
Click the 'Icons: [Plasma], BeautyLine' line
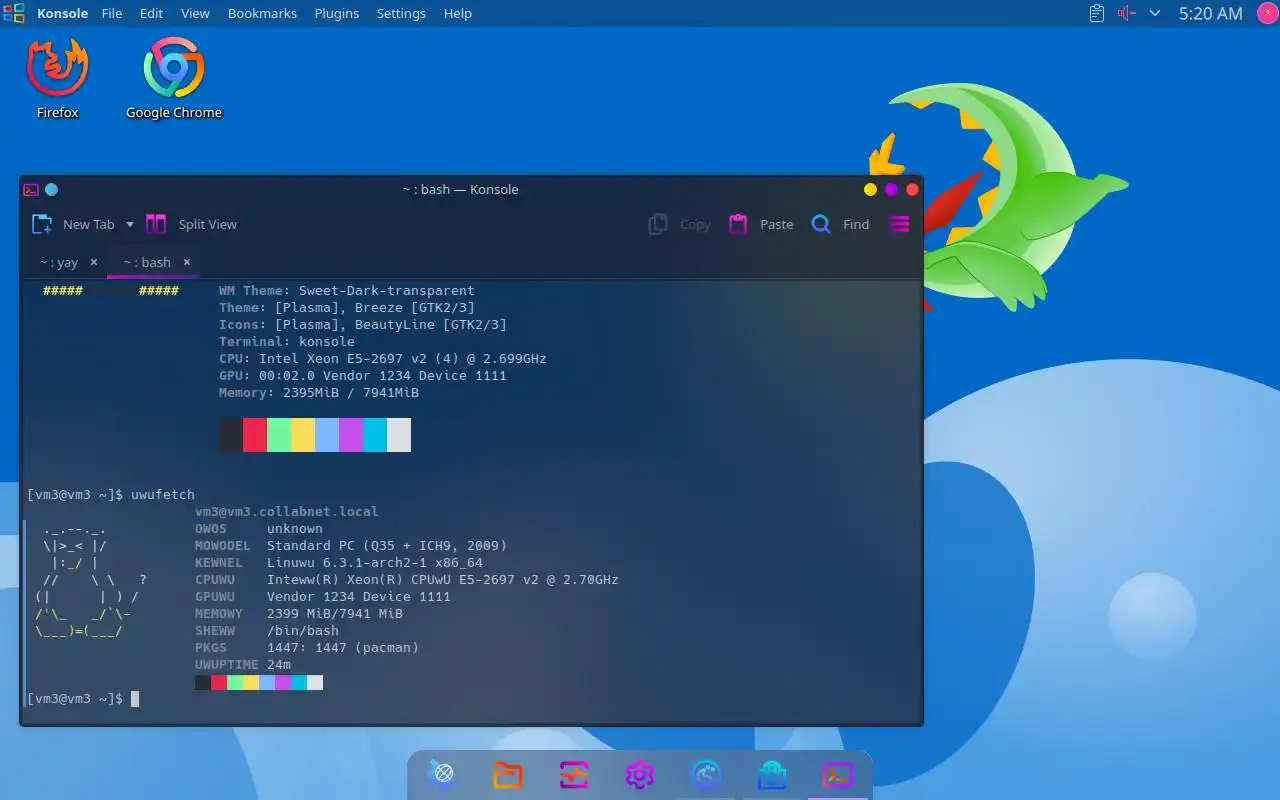coord(363,324)
